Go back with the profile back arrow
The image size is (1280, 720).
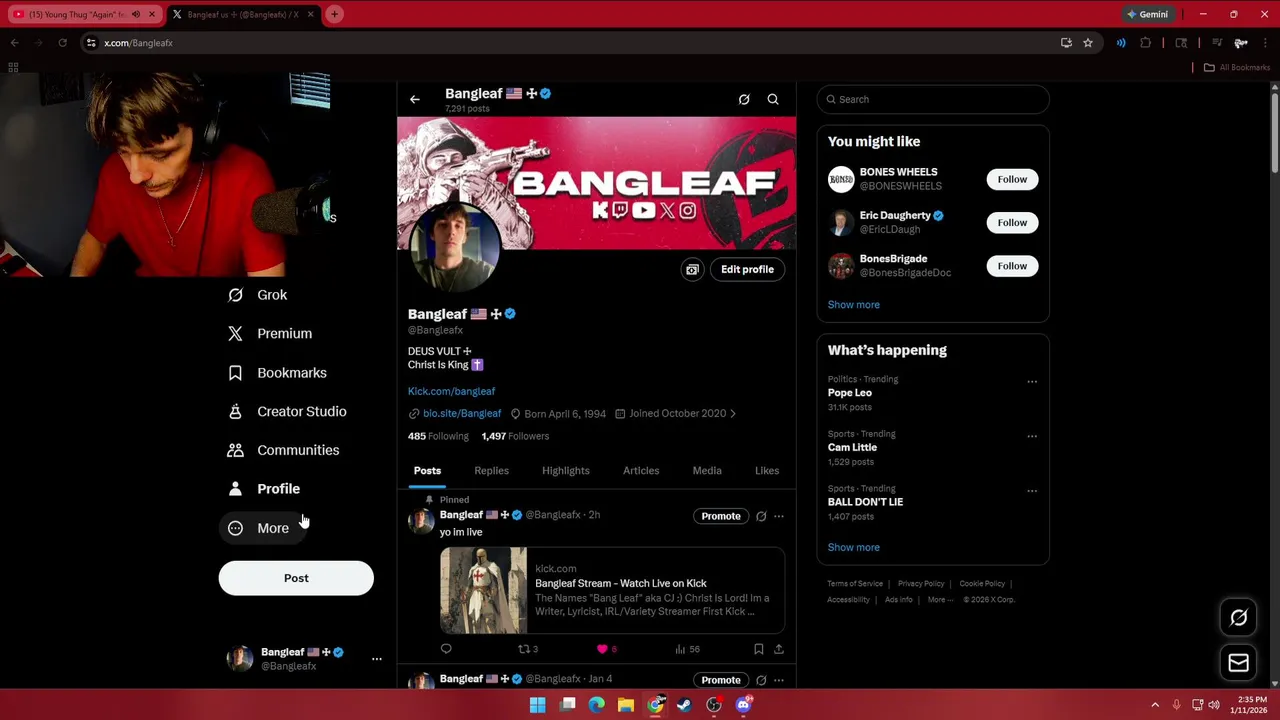click(415, 99)
